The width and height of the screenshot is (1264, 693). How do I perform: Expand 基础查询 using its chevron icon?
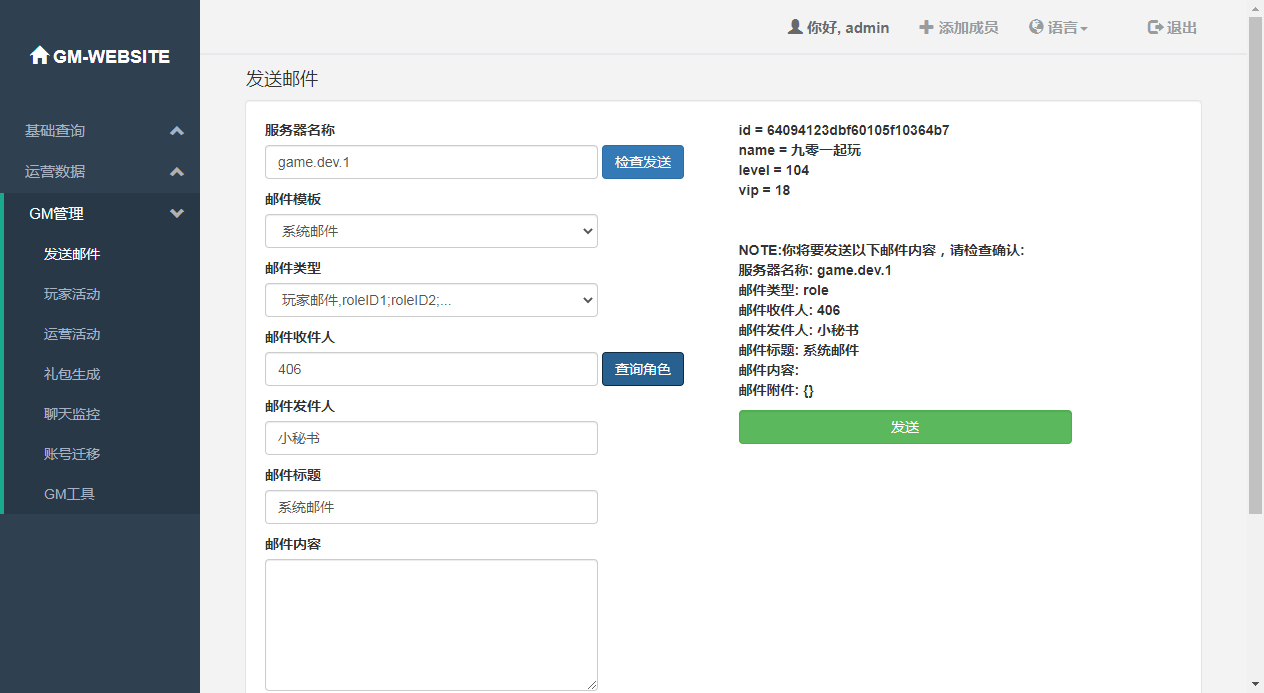[x=177, y=131]
